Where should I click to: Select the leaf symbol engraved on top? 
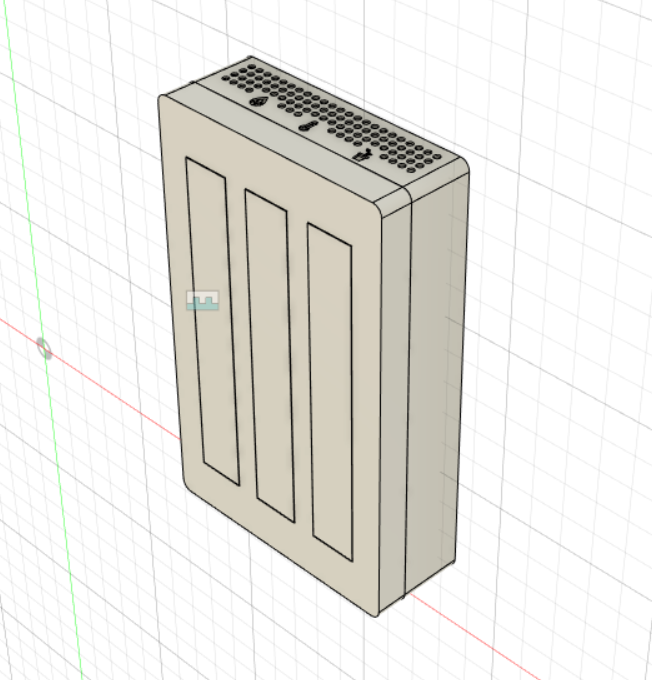point(259,103)
